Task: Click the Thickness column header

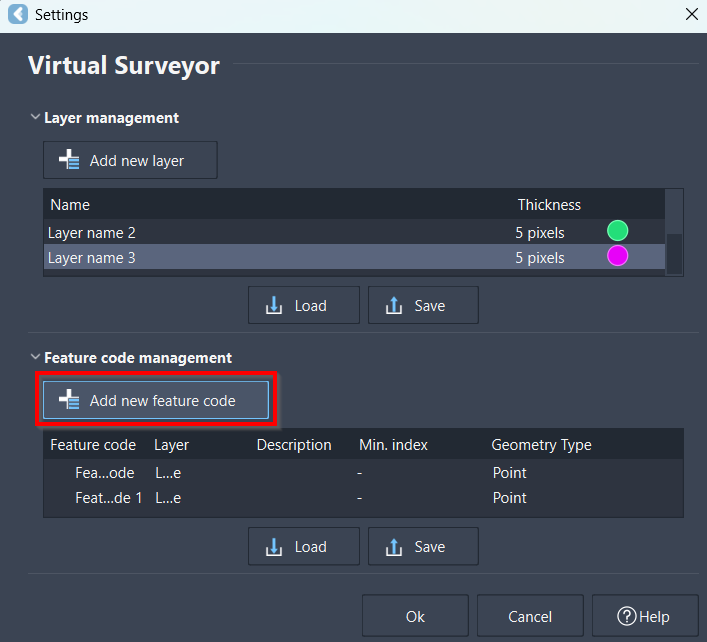Action: 549,205
